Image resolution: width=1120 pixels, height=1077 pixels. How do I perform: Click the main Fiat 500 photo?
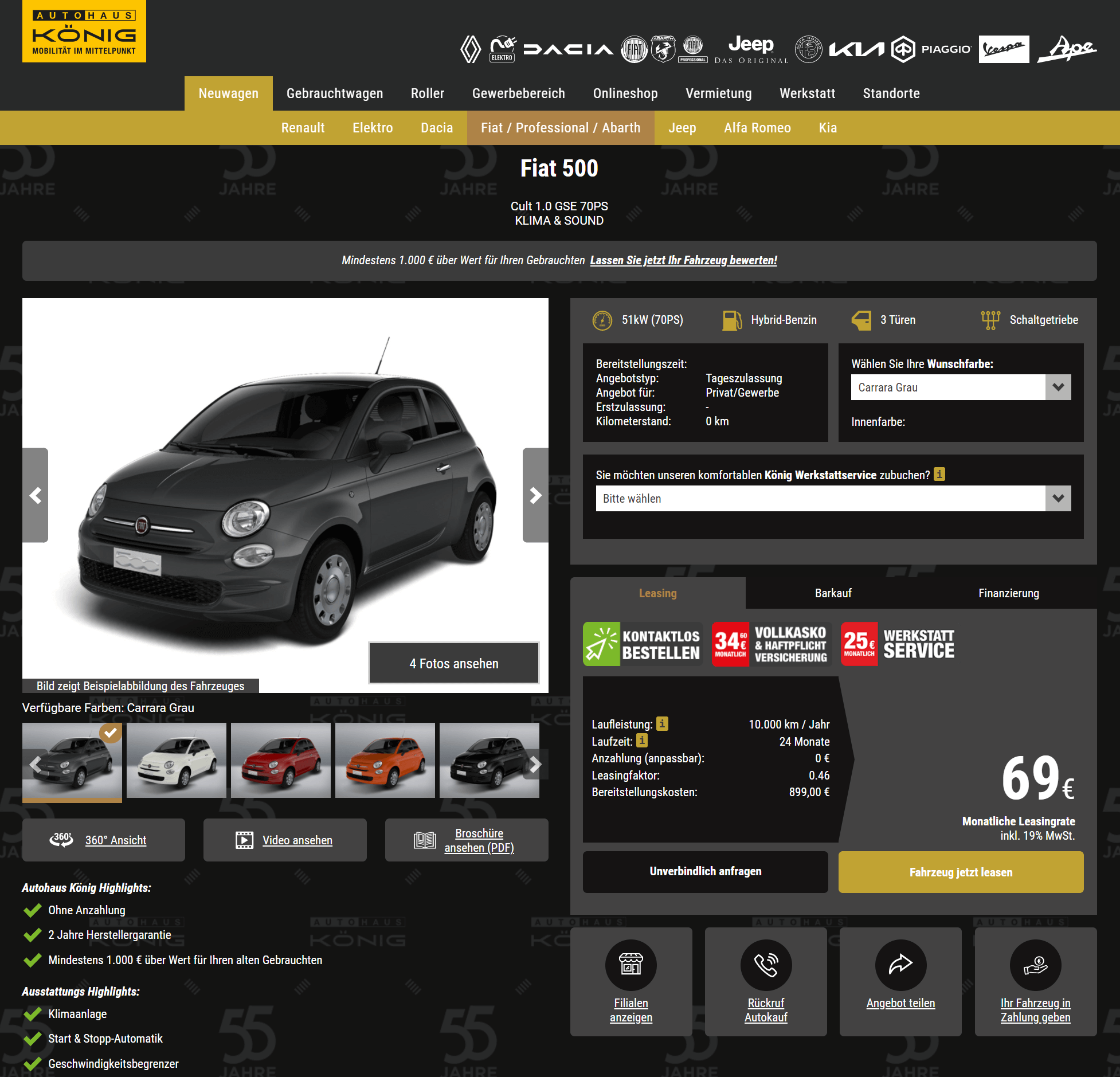(x=285, y=495)
